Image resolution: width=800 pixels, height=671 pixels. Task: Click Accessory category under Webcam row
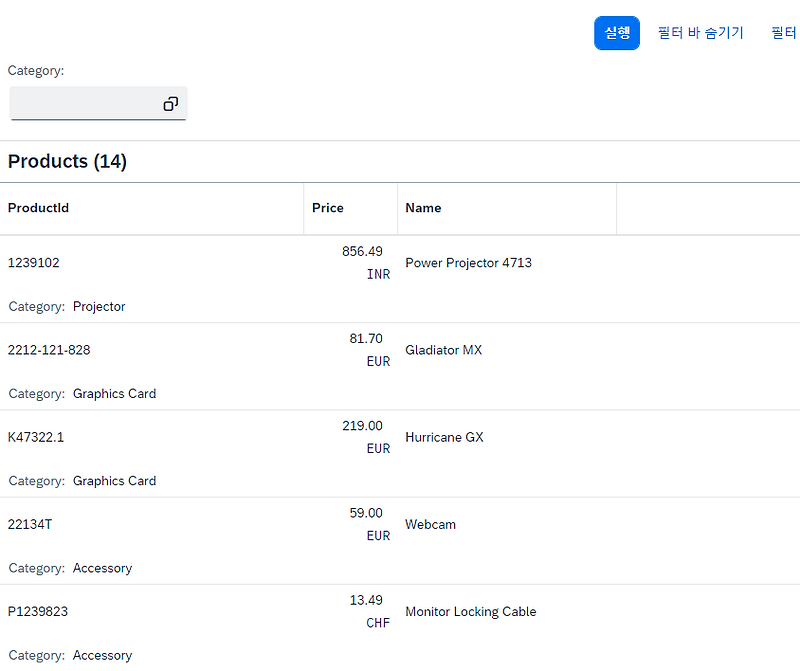click(102, 568)
